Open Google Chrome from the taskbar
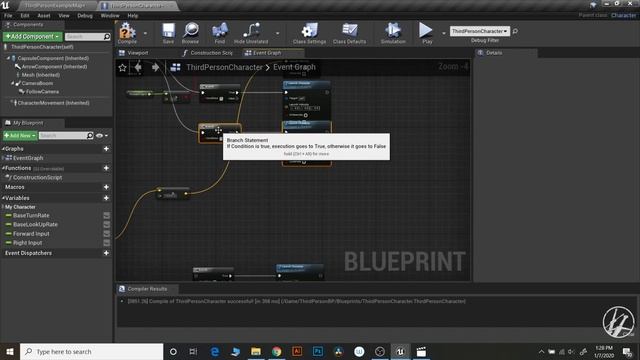Screen dimensions: 640x360 click(x=277, y=351)
